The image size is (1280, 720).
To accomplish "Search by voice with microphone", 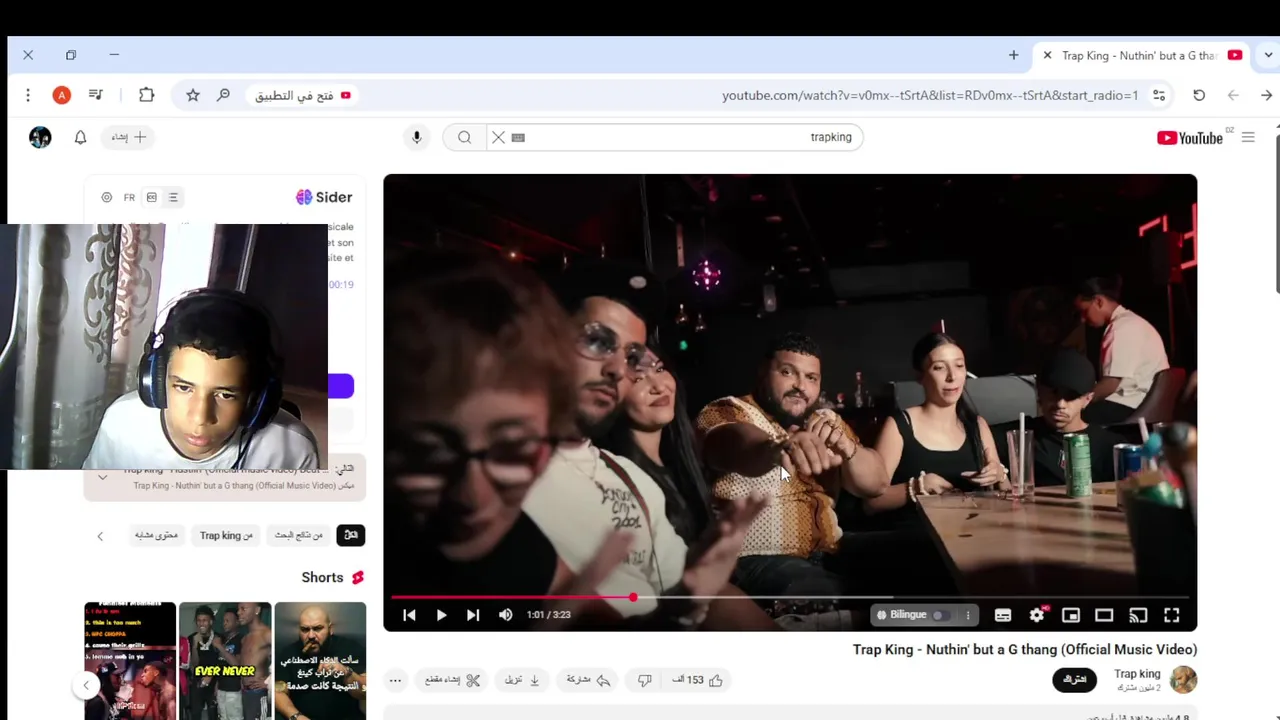I will (417, 137).
